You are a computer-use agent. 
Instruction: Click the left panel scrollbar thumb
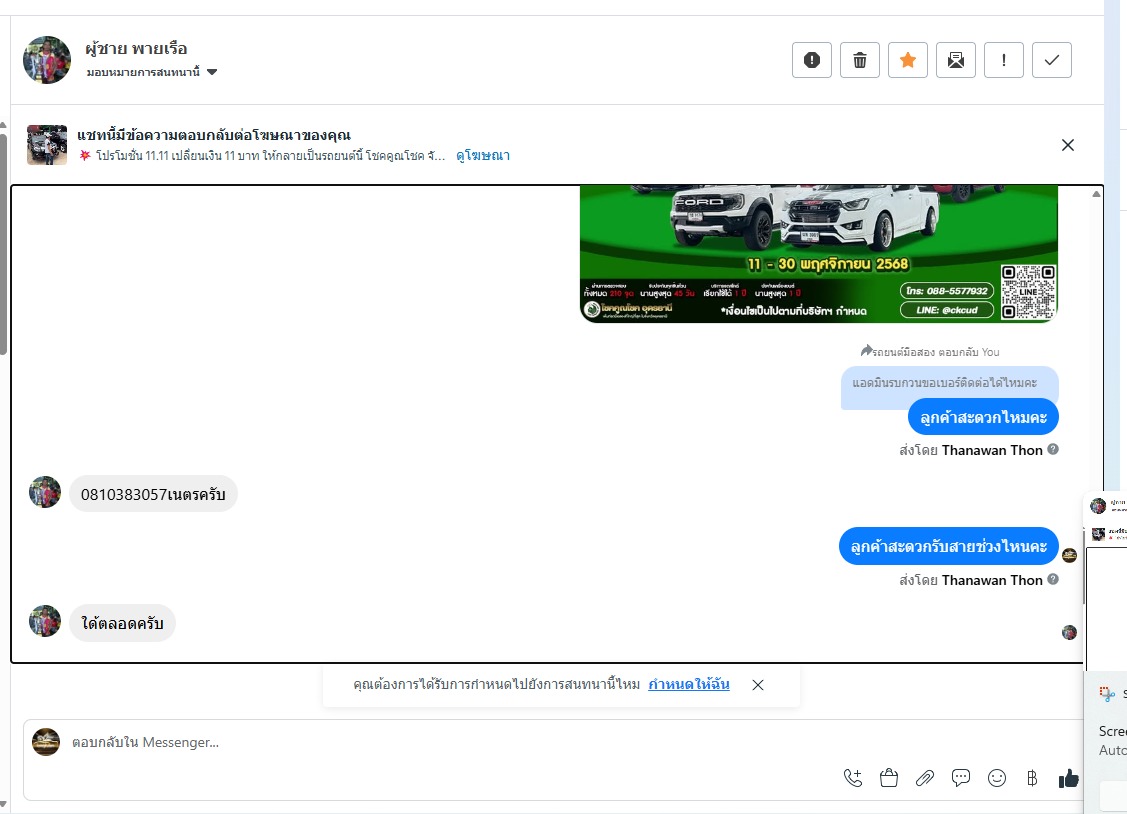pyautogui.click(x=3, y=243)
